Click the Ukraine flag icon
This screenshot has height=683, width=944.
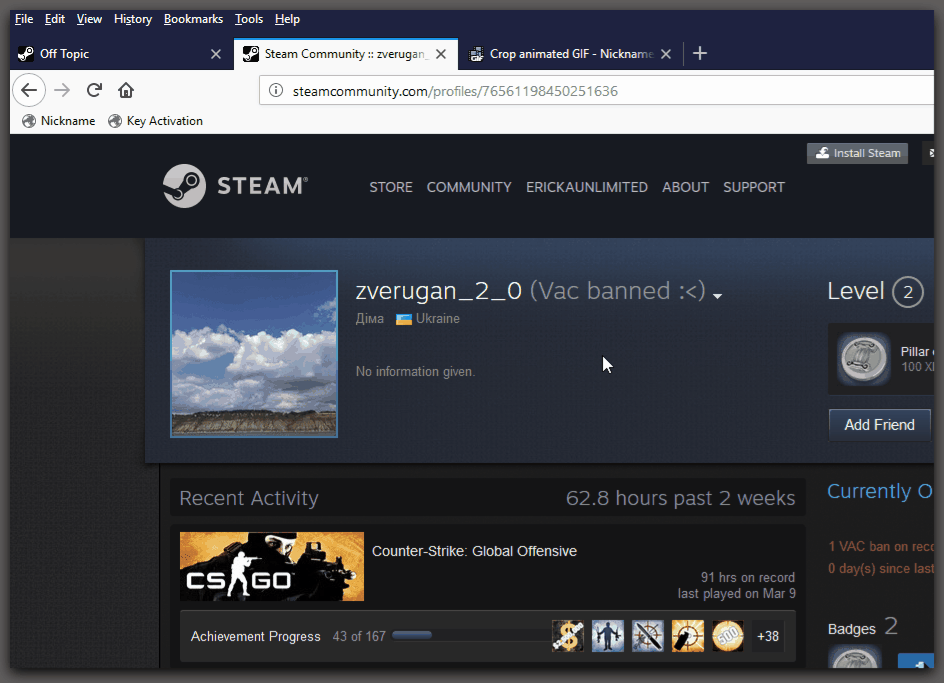403,319
